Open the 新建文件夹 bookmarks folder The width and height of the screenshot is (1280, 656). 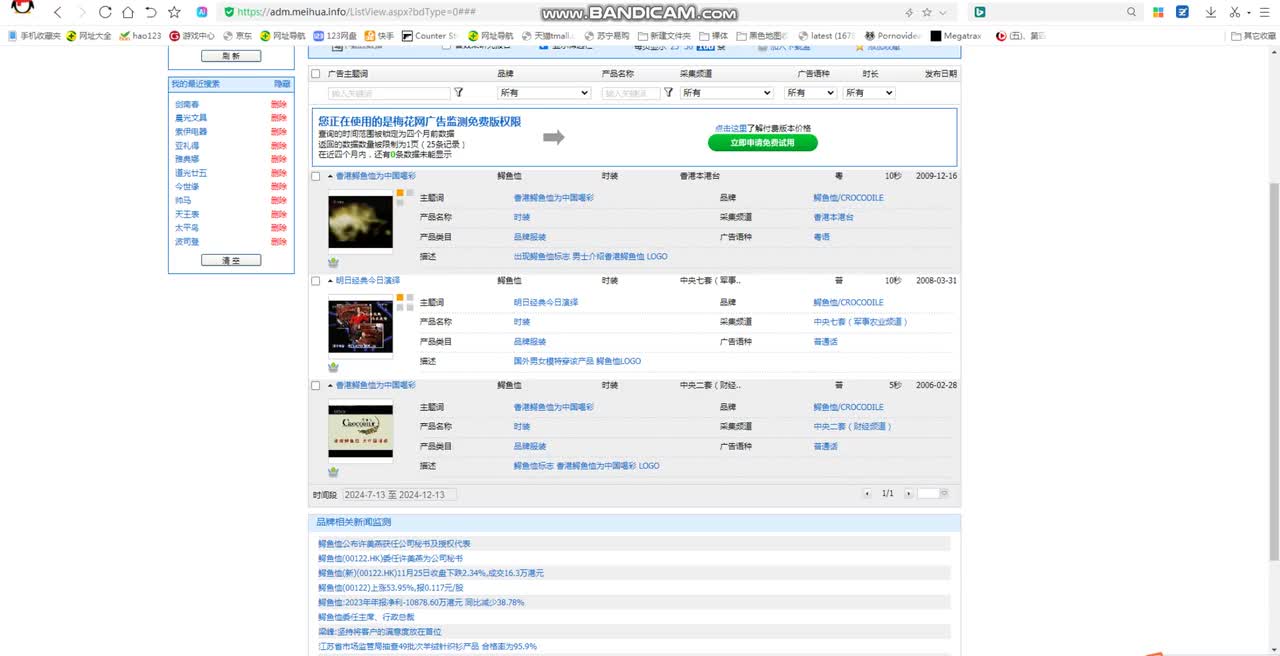(x=664, y=35)
